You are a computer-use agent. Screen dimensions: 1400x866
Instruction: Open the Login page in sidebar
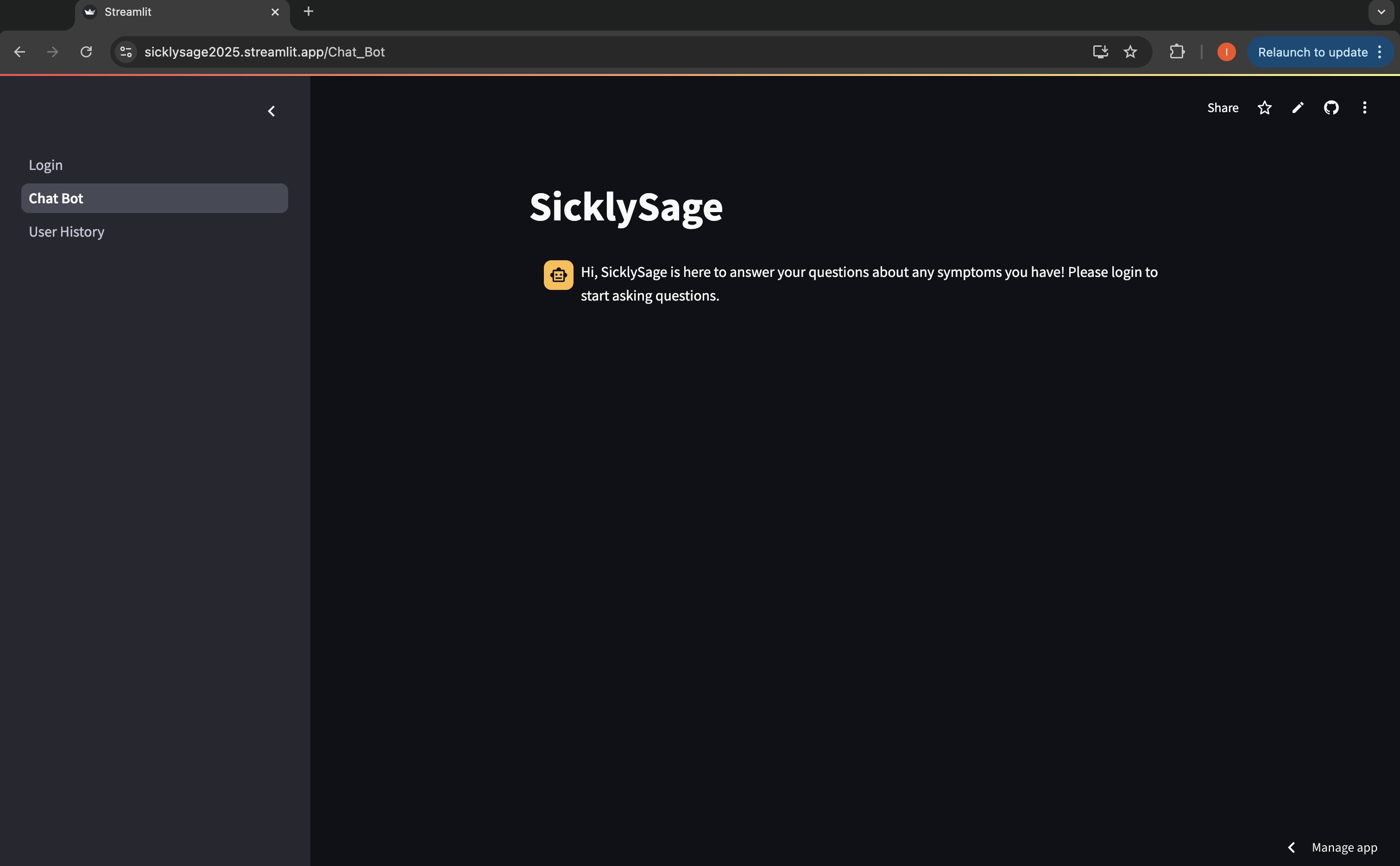click(x=46, y=165)
